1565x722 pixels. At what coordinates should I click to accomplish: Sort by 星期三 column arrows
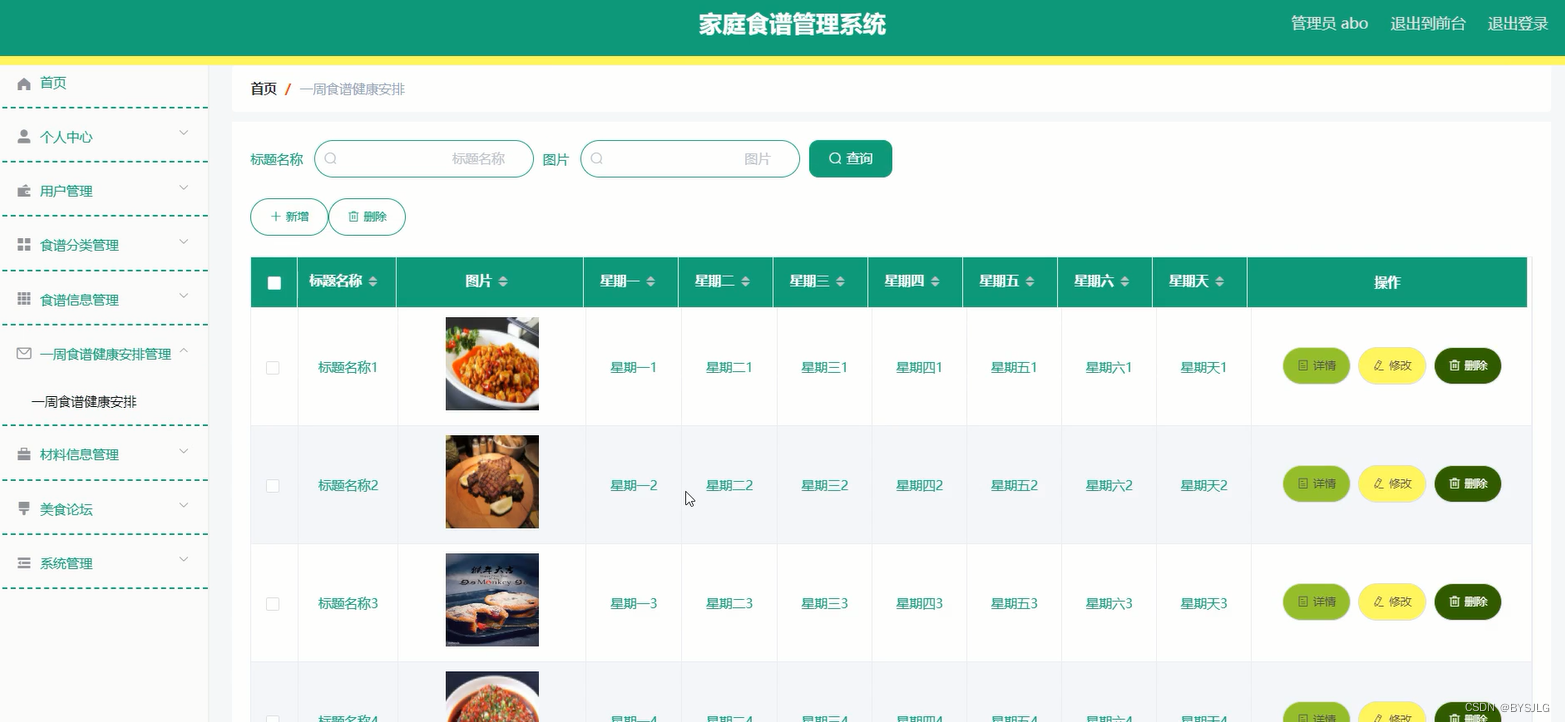[x=840, y=282]
